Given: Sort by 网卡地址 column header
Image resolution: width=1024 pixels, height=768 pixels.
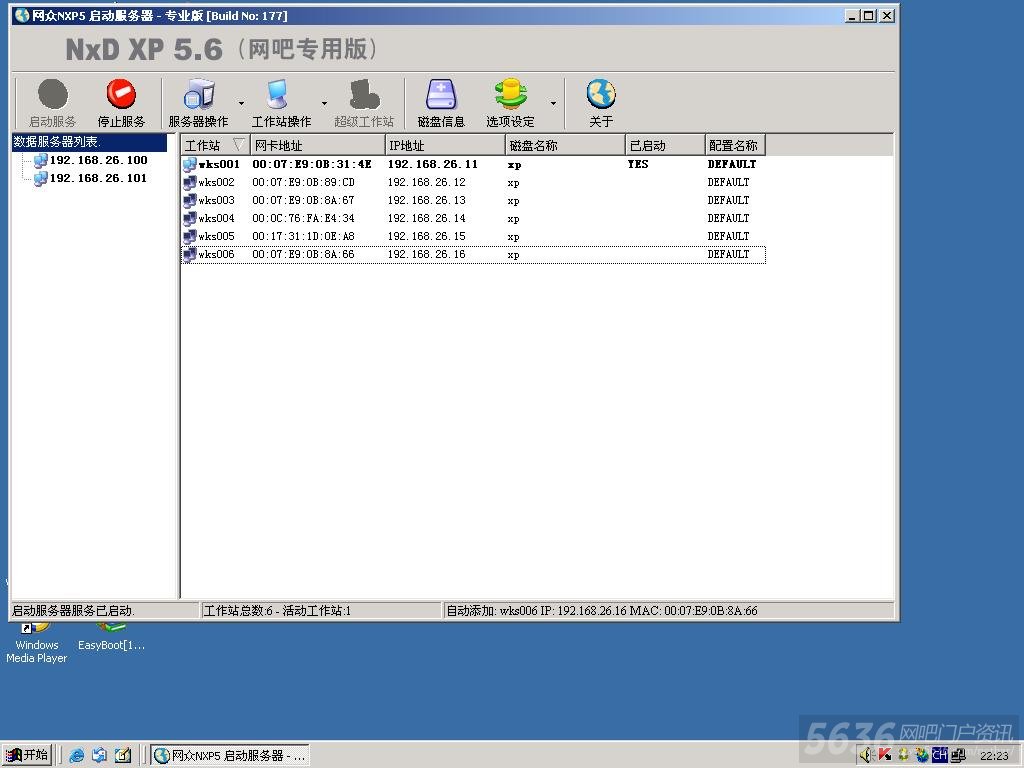Looking at the screenshot, I should pos(317,145).
